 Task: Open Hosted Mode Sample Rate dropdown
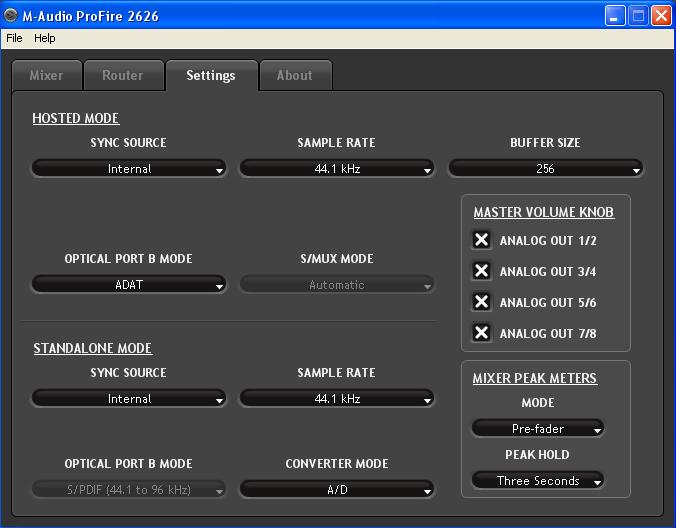[337, 169]
